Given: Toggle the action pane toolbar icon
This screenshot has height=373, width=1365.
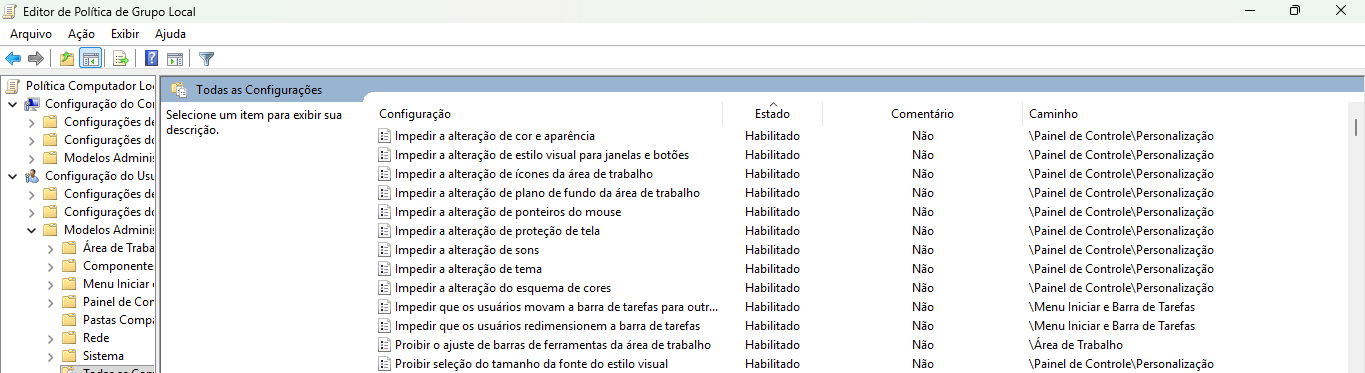Looking at the screenshot, I should [175, 59].
